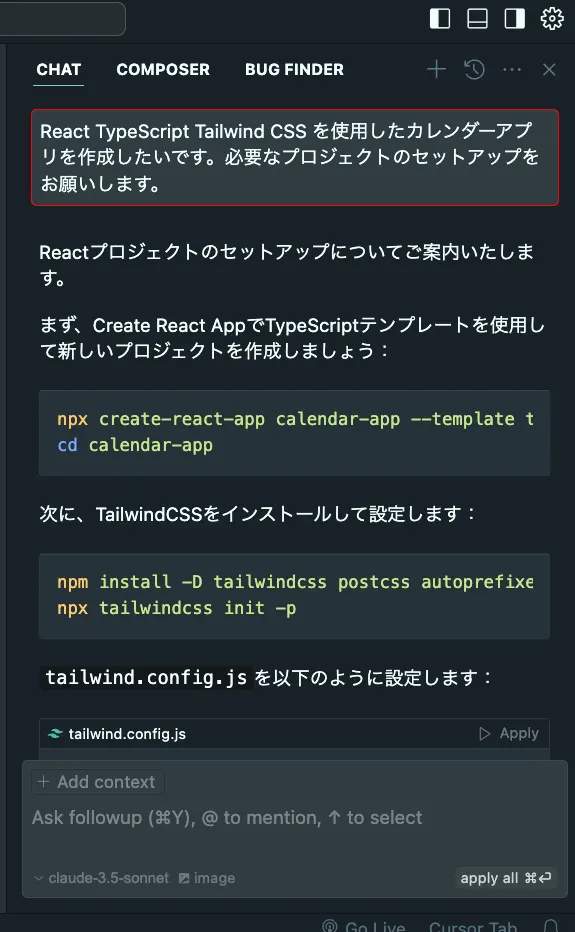Toggle the primary sidebar layout icon
This screenshot has width=575, height=932.
click(x=440, y=18)
